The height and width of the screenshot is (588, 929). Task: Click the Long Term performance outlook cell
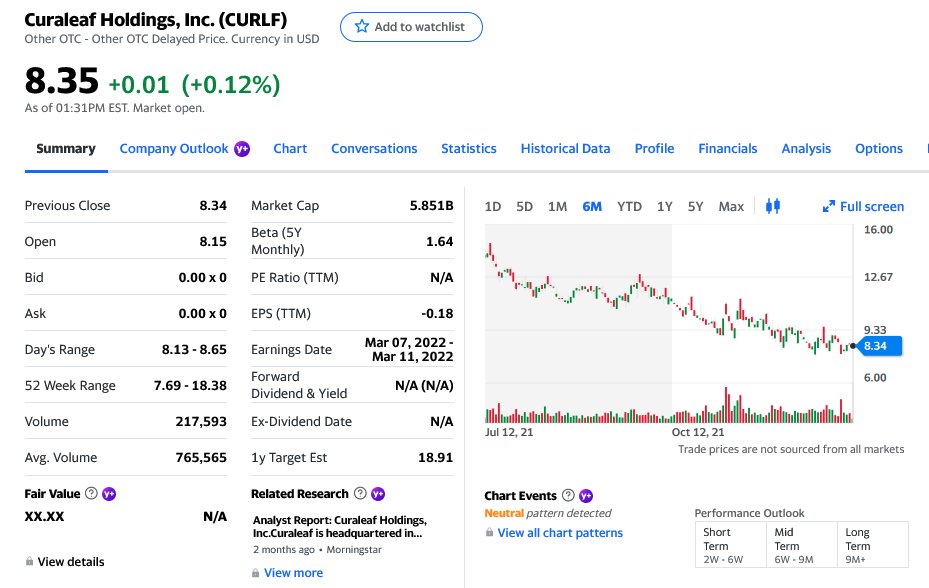pos(873,545)
